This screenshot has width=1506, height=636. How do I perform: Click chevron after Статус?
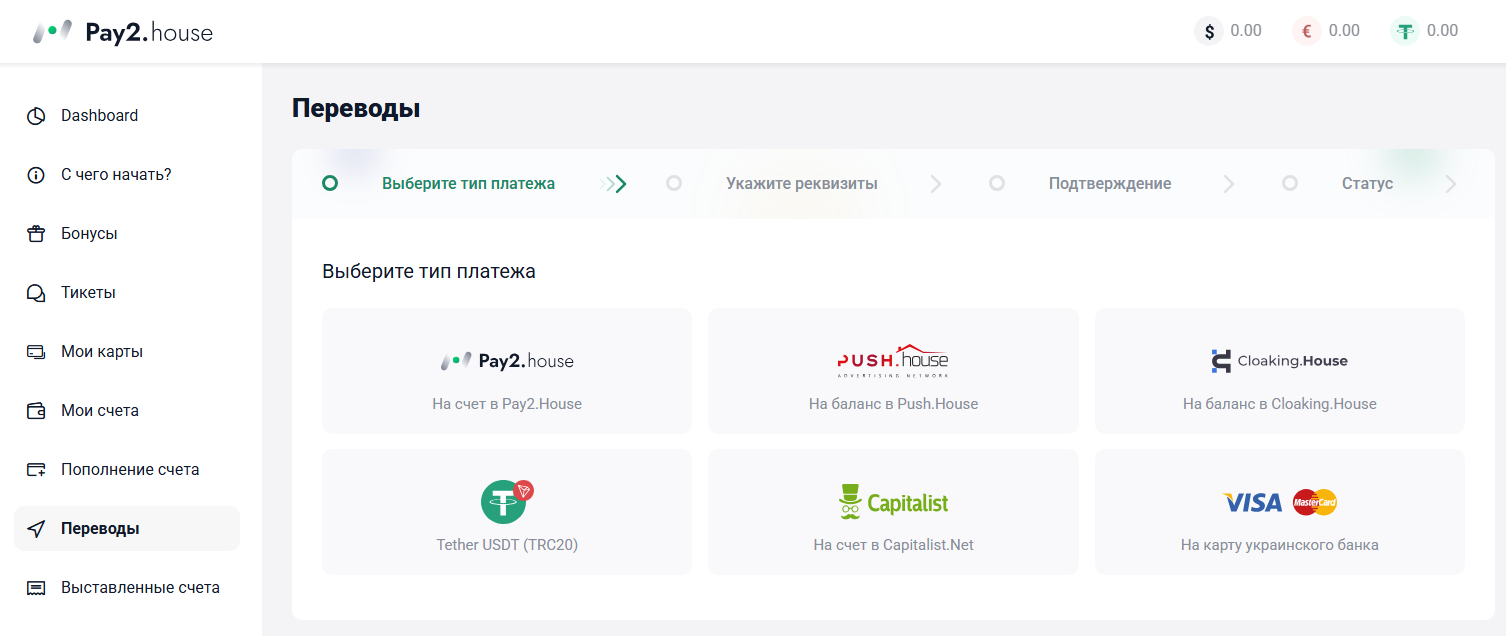coord(1451,184)
